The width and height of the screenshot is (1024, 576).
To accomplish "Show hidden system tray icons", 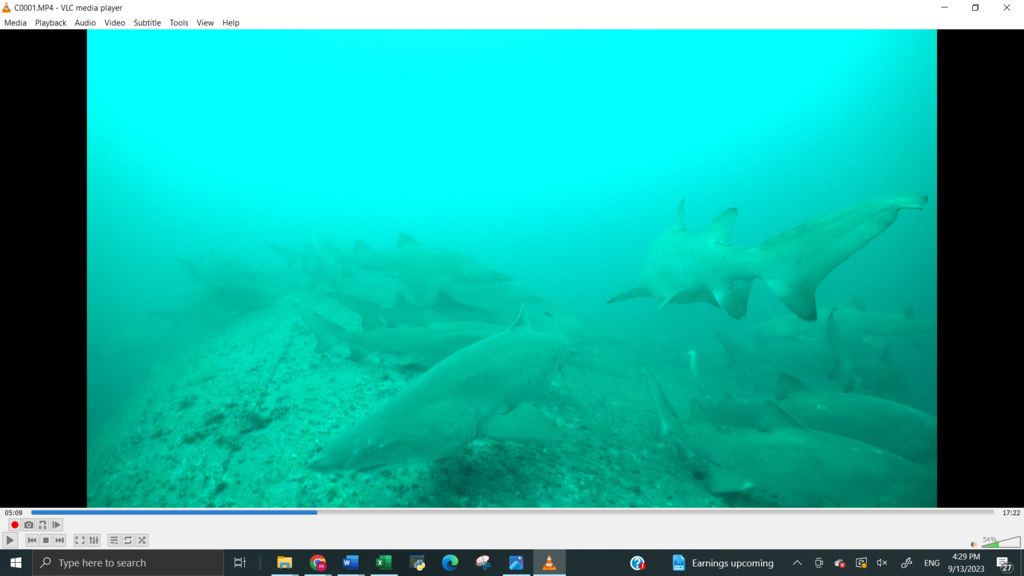I will (x=797, y=563).
